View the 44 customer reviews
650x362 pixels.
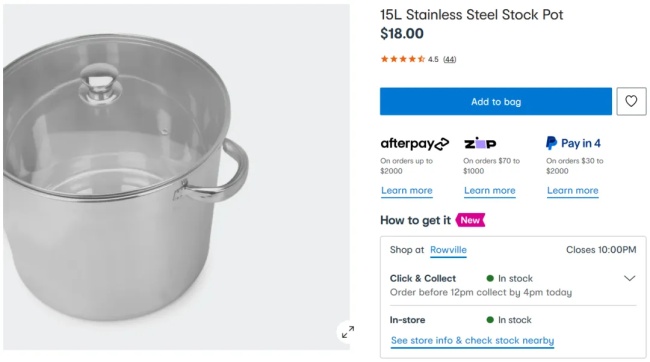point(449,59)
